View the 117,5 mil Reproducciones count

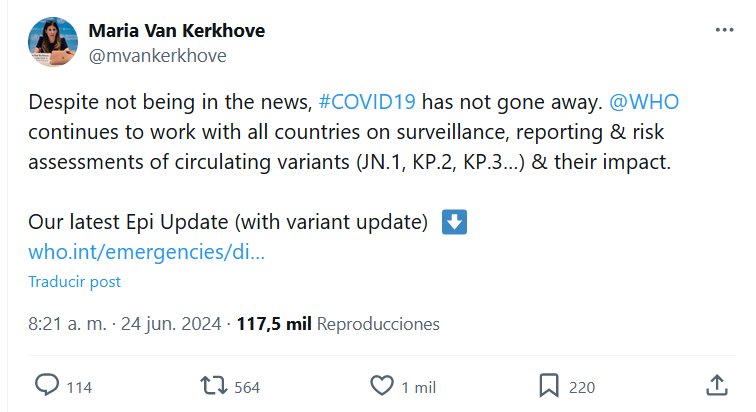[338, 324]
